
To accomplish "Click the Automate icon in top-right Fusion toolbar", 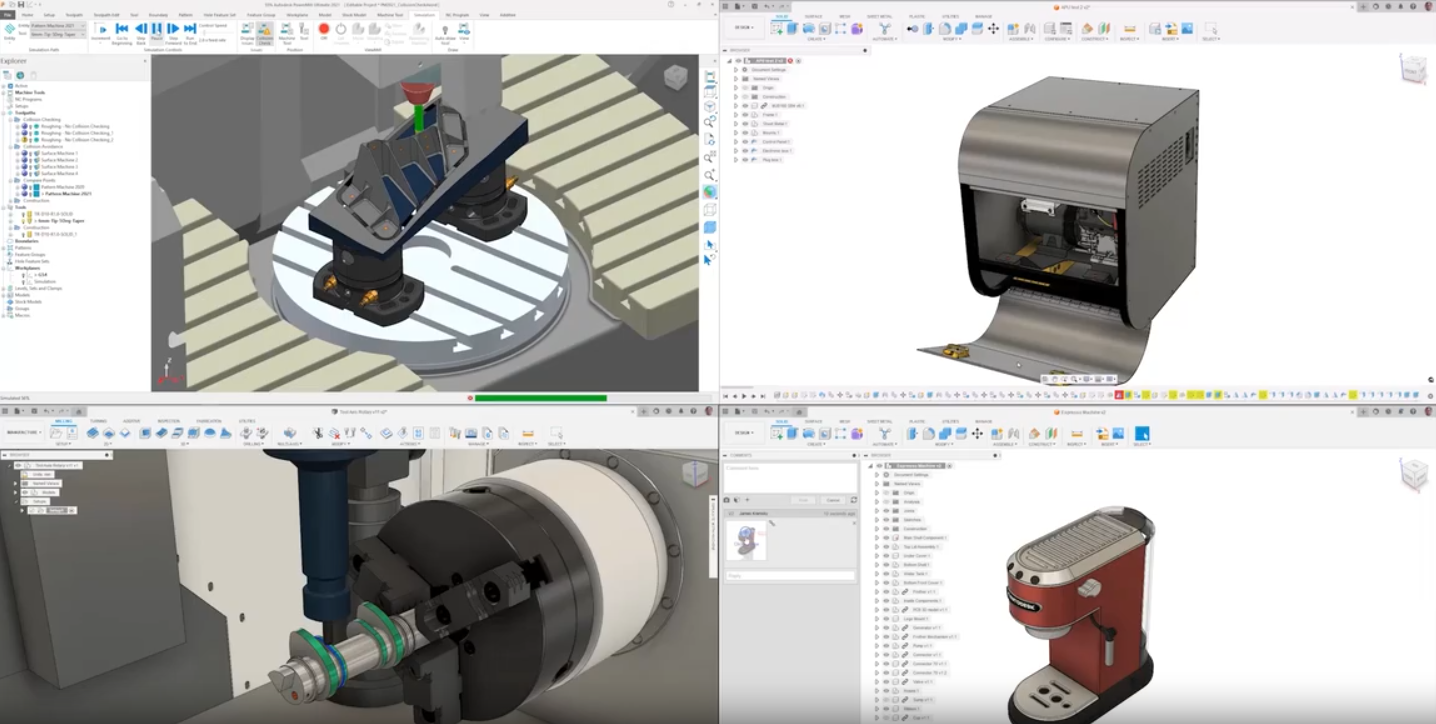I will [884, 29].
